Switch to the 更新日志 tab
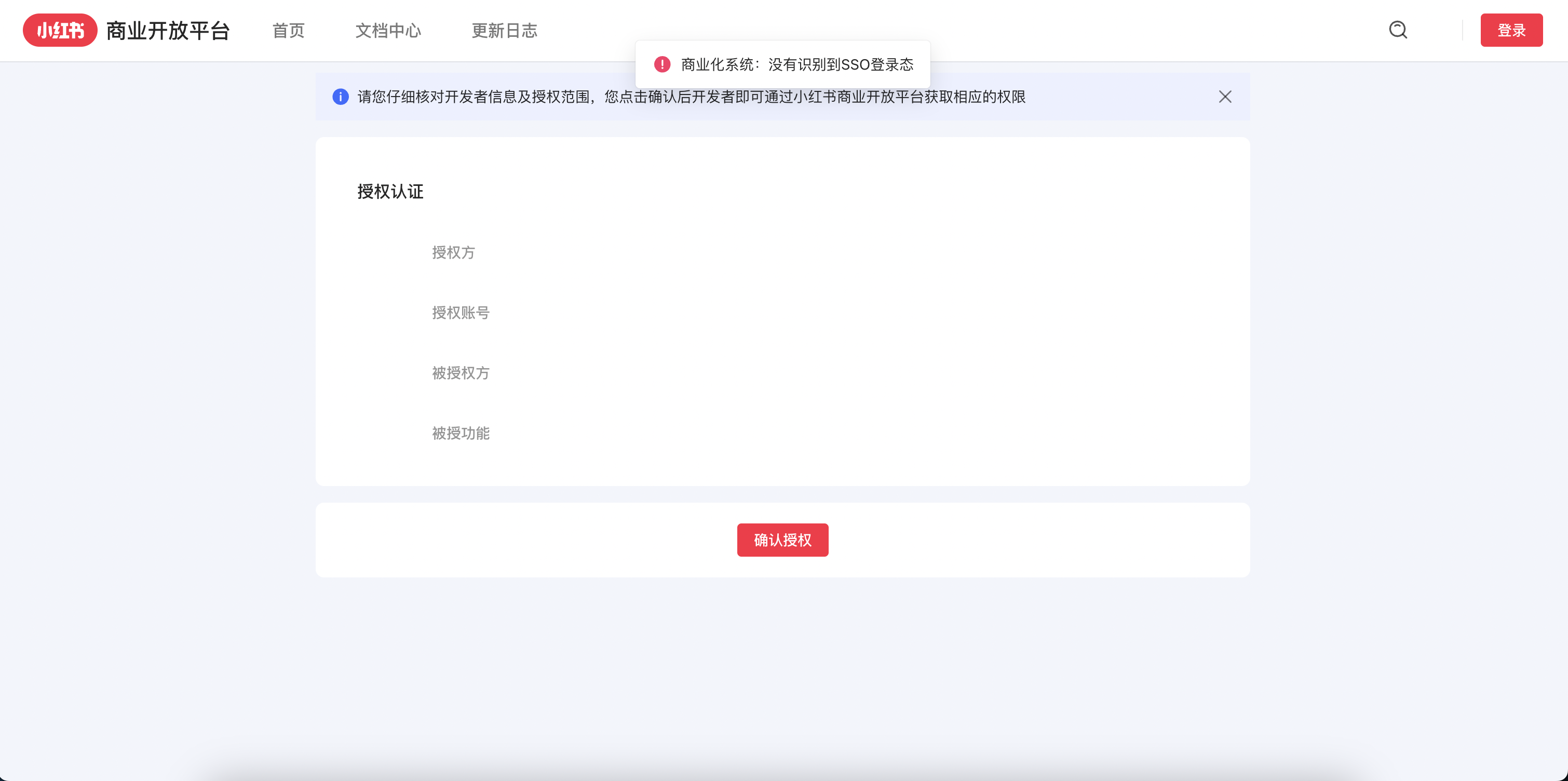The width and height of the screenshot is (1568, 781). point(504,31)
